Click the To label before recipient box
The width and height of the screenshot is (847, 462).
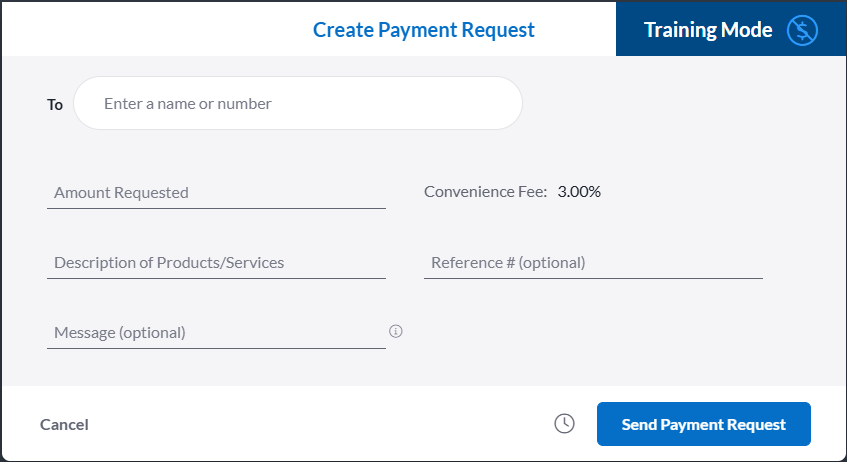coord(55,104)
